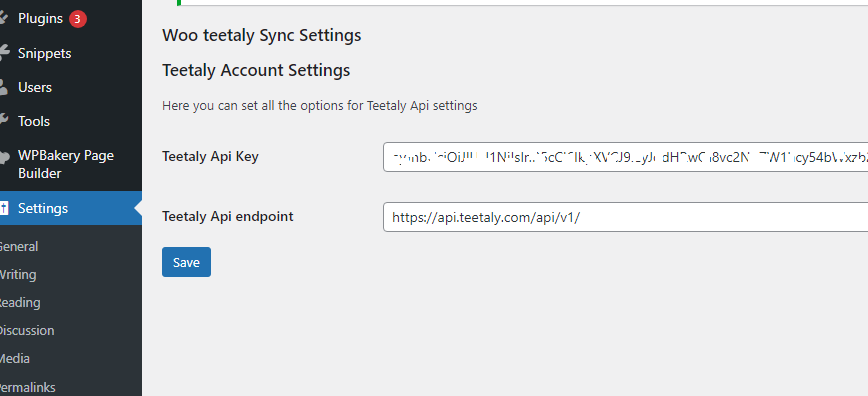Open the Media settings submenu link
Image resolution: width=868 pixels, height=396 pixels.
coord(14,359)
